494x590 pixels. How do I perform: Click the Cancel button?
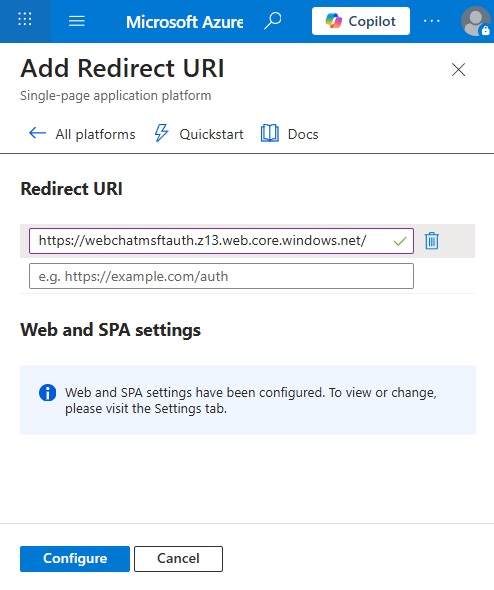coord(178,559)
